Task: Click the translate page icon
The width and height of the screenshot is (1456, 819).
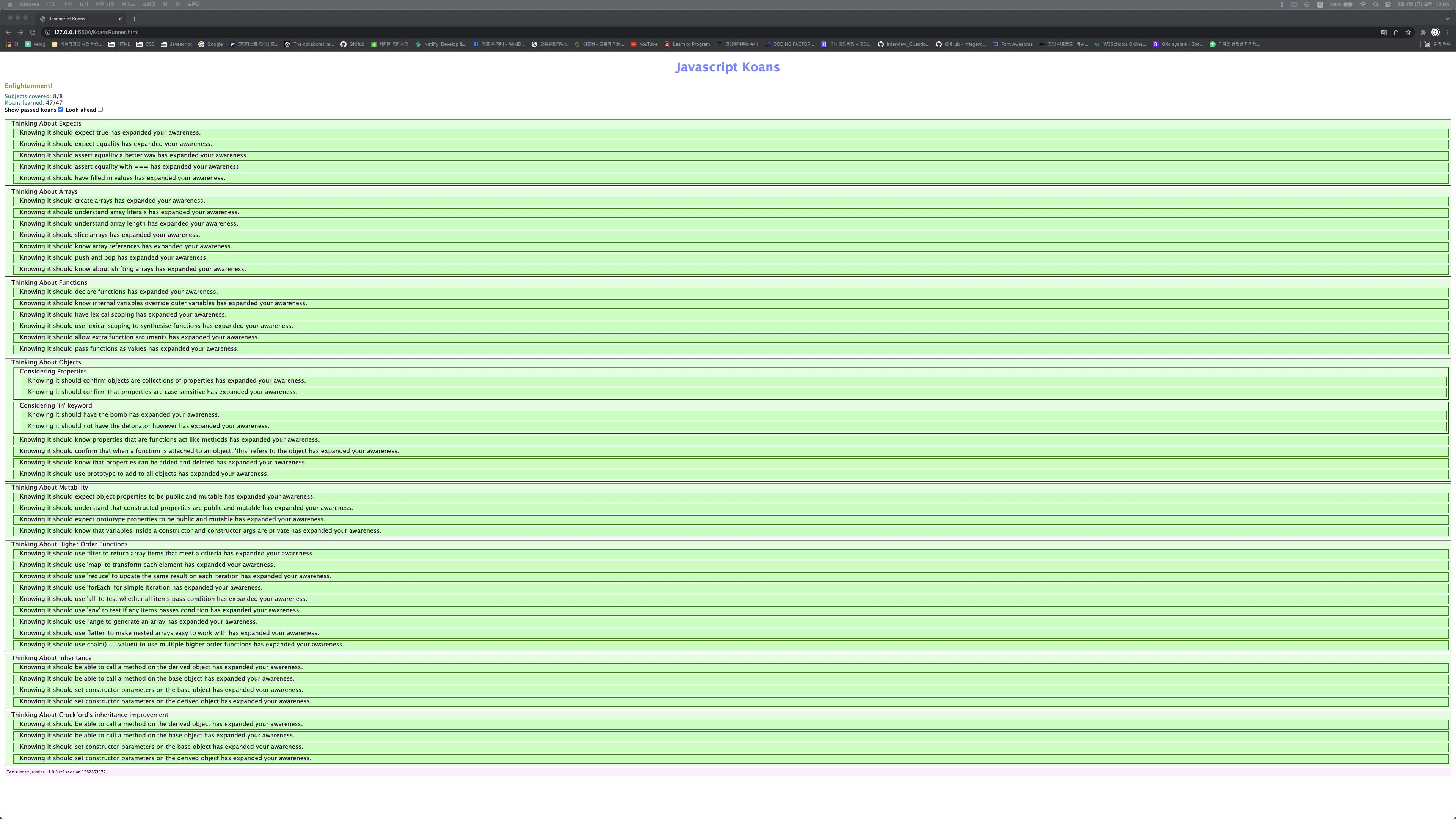Action: (1384, 32)
